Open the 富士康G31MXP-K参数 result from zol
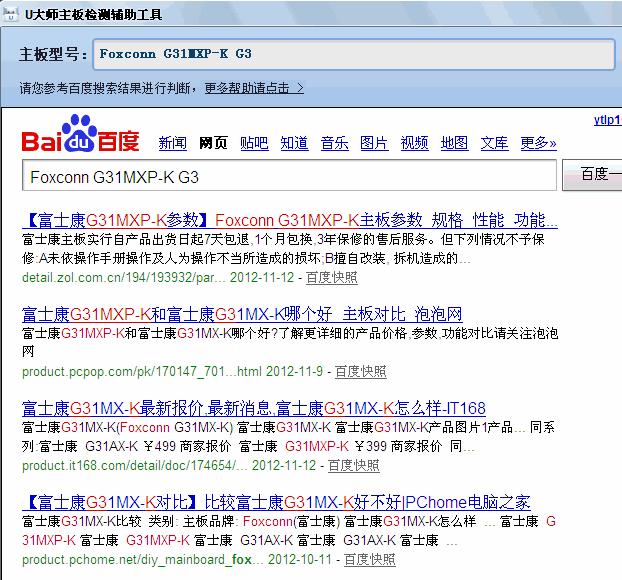The width and height of the screenshot is (622, 580). click(x=289, y=220)
